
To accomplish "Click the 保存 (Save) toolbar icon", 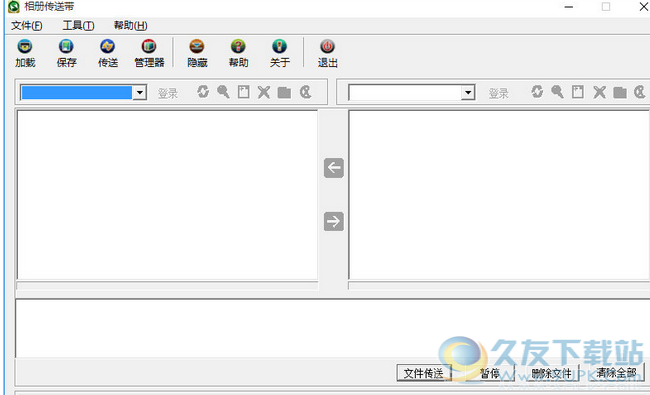I will (66, 53).
